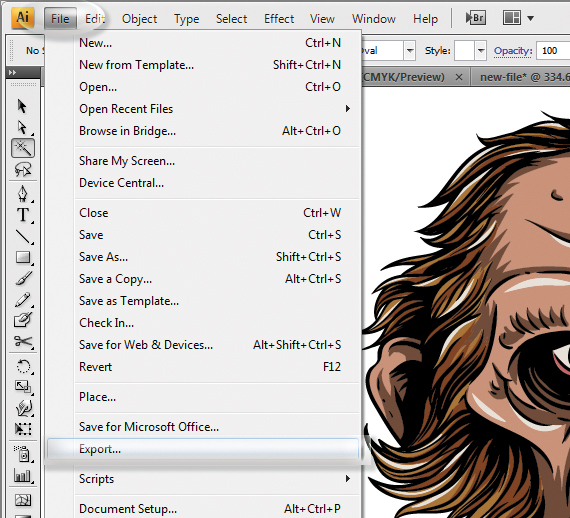Image resolution: width=570 pixels, height=518 pixels.
Task: Close the CMYK/Preview document tab
Action: pos(459,77)
